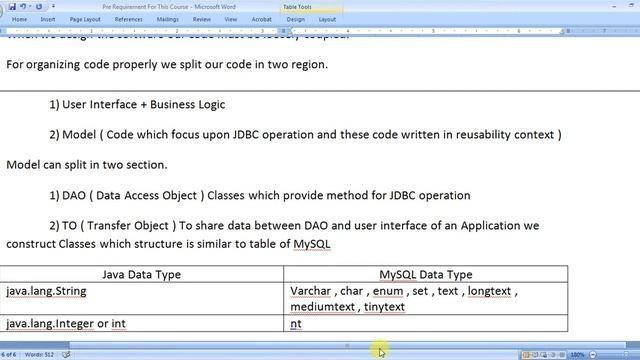Click the underlined word 'MySQL' in paragraph
The width and height of the screenshot is (640, 360).
[312, 244]
